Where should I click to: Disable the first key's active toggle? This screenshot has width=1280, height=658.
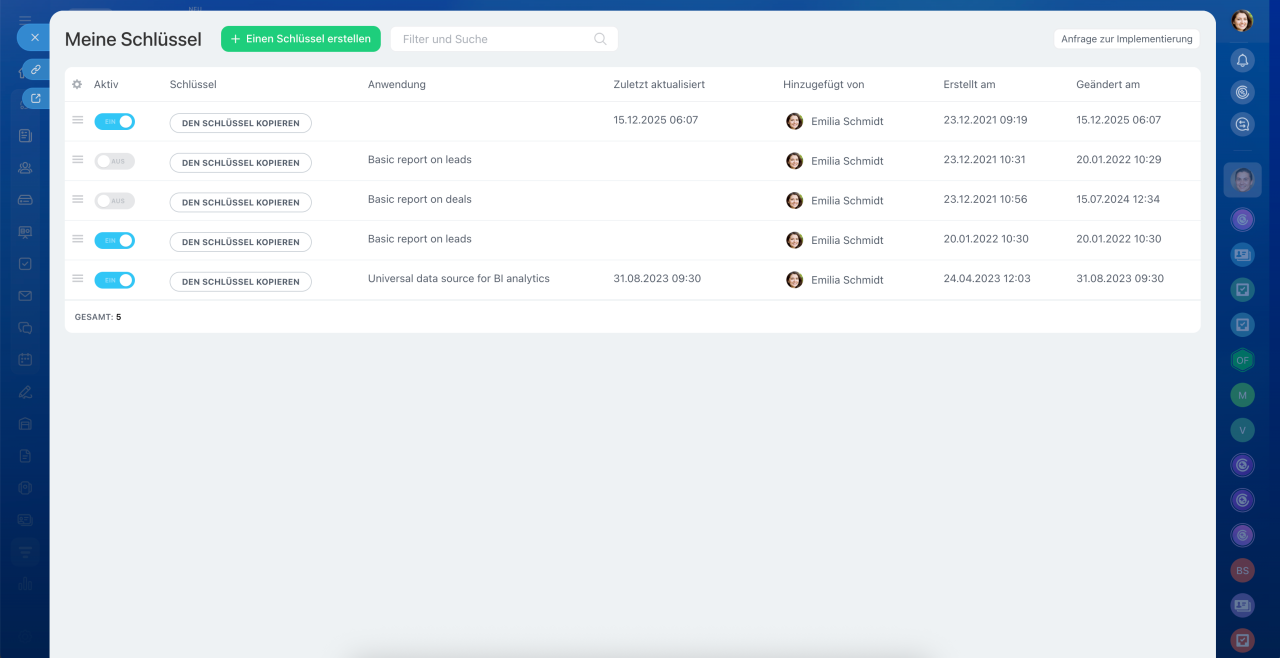114,122
